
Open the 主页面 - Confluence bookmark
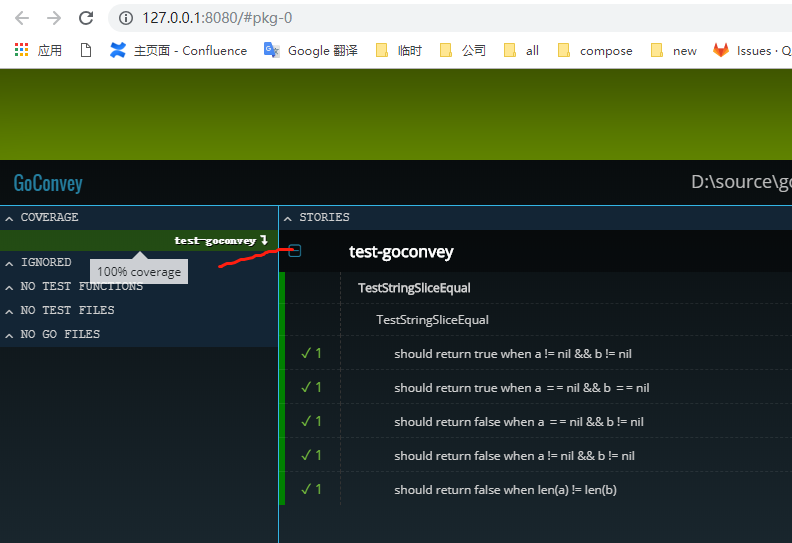pos(178,51)
